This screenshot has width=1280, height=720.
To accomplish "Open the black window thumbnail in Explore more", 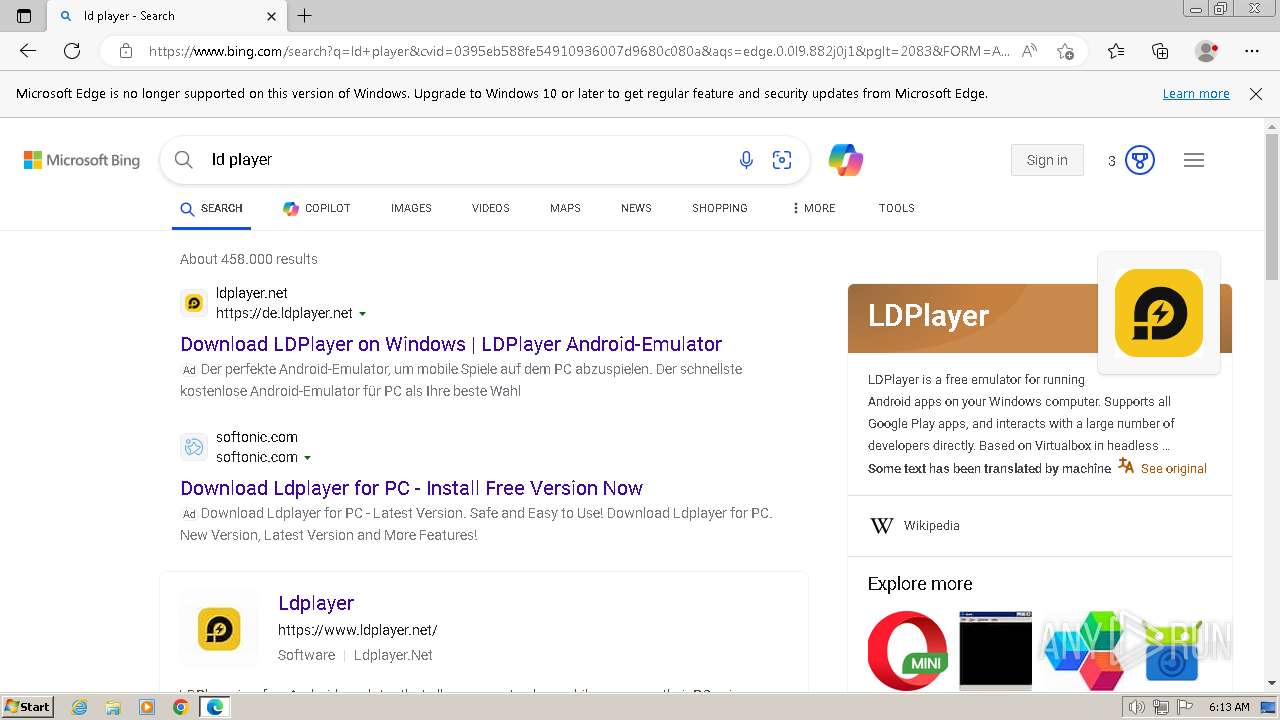I will click(x=995, y=650).
